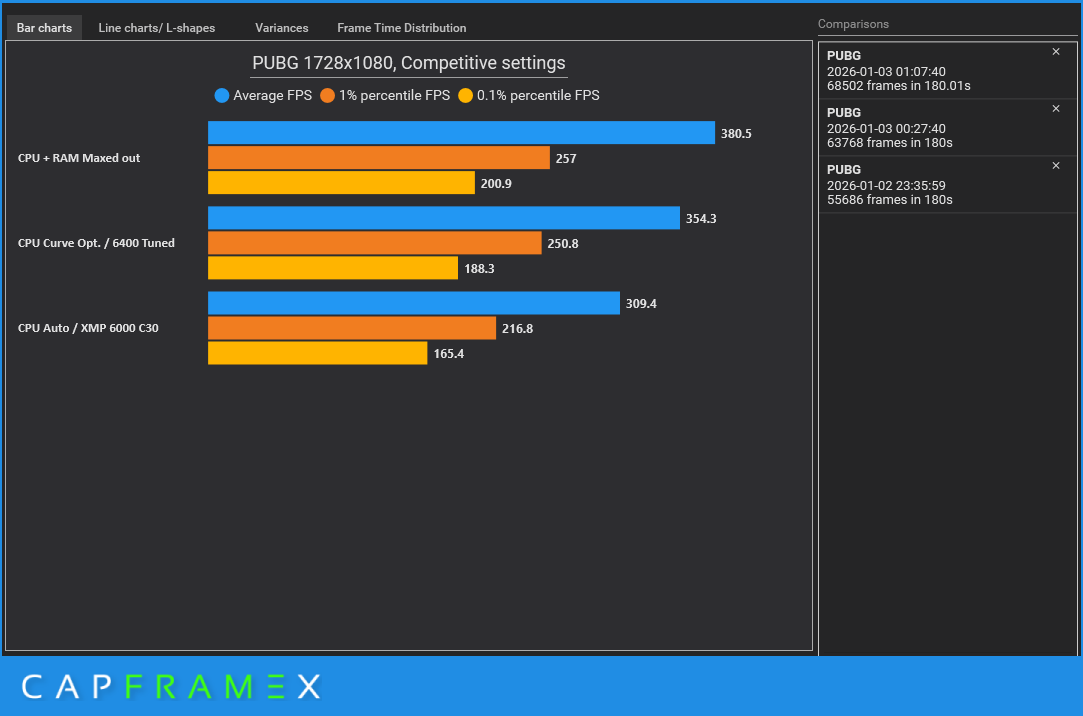1083x716 pixels.
Task: Click the 200.9 yellow percentile bar
Action: pos(341,182)
